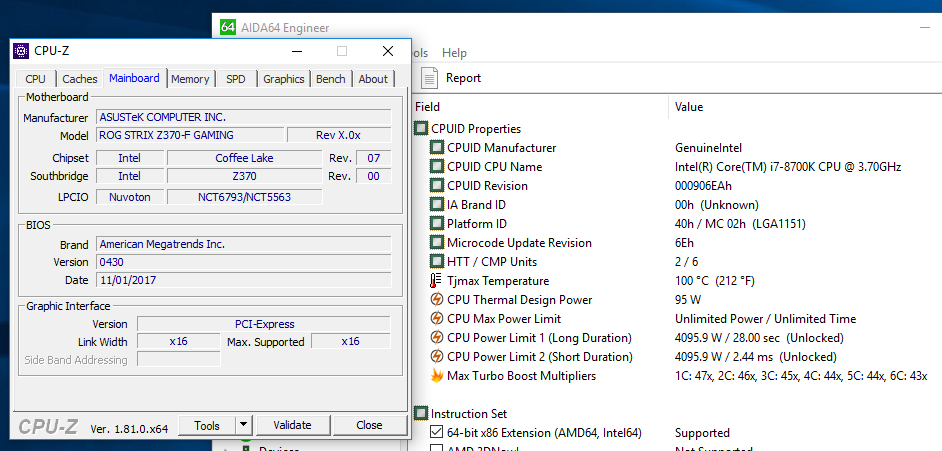Click the BIOS date 11/01/2017 field
942x451 pixels.
pyautogui.click(x=244, y=280)
